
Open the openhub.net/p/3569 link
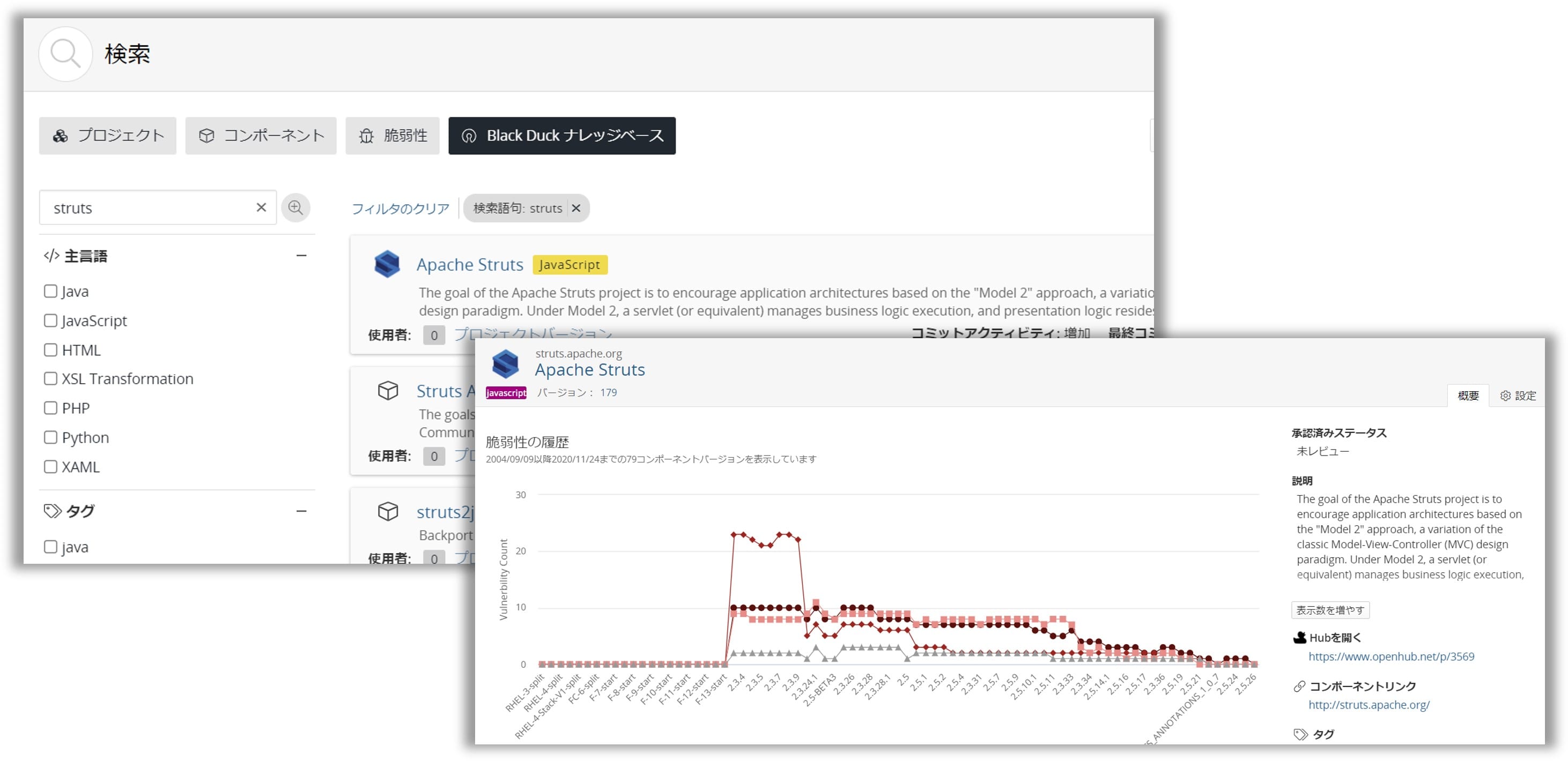[1391, 656]
